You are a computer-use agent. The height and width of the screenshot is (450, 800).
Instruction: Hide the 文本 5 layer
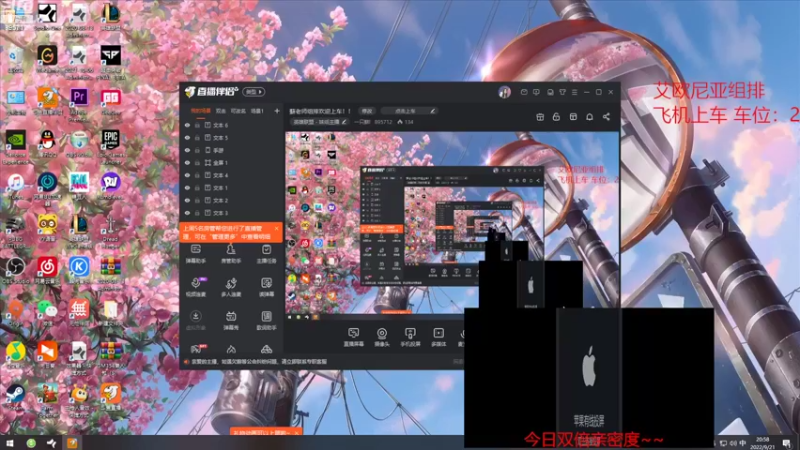click(187, 138)
